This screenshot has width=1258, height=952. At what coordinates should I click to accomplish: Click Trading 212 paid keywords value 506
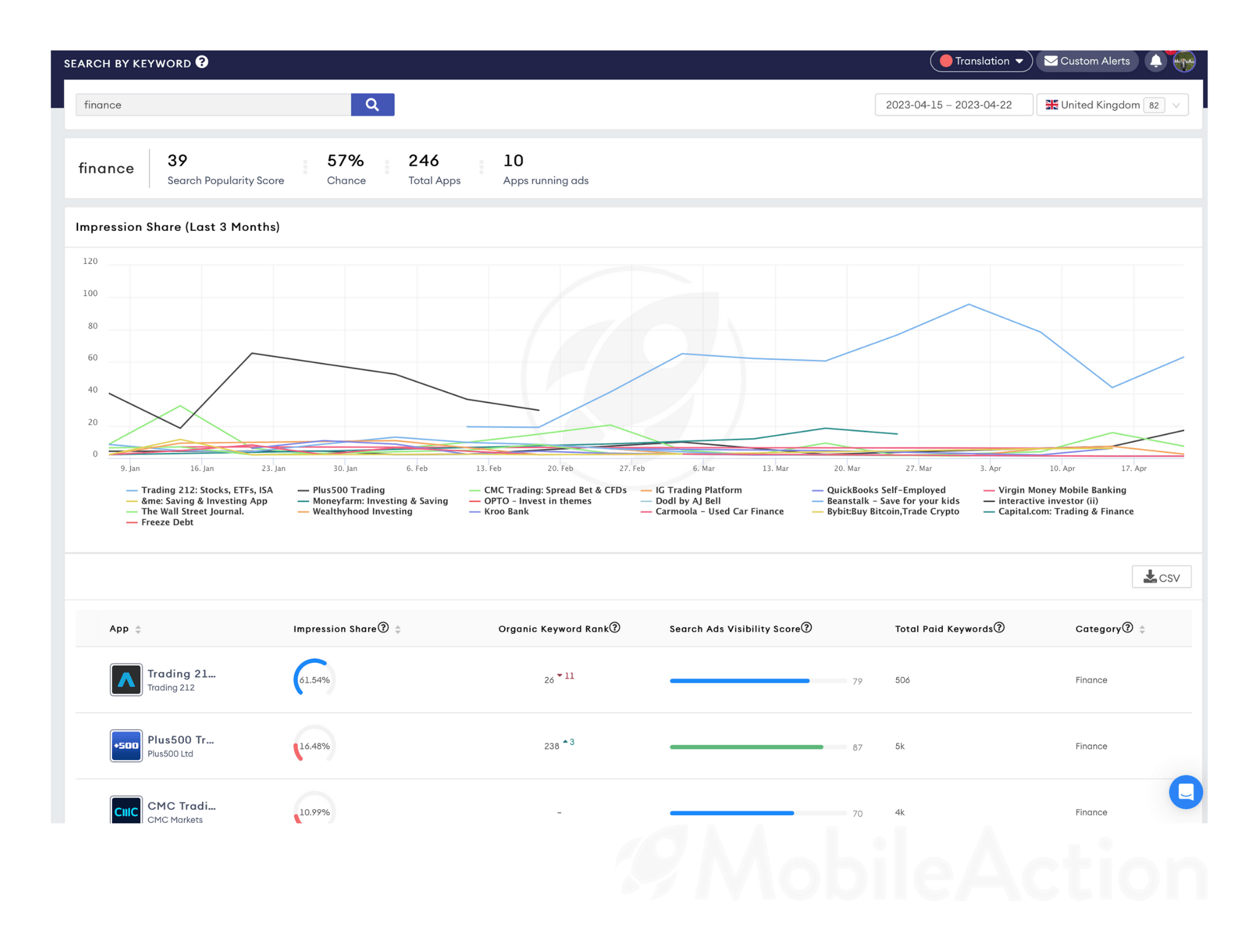[x=902, y=680]
